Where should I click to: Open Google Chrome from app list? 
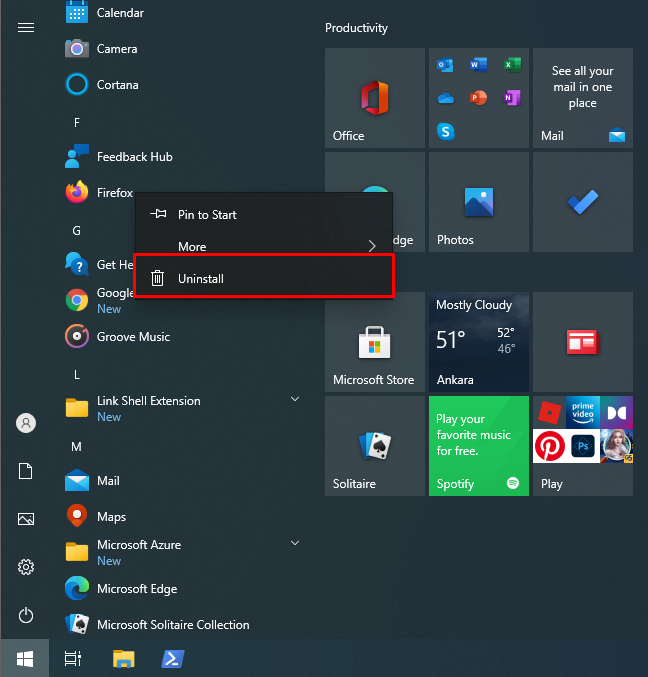pos(98,301)
